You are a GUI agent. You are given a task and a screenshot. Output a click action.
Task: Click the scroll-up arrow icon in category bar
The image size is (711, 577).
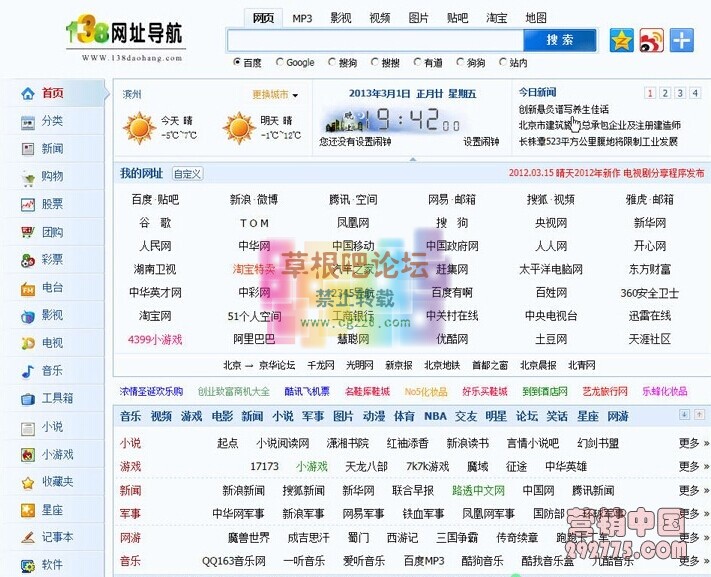[x=699, y=414]
